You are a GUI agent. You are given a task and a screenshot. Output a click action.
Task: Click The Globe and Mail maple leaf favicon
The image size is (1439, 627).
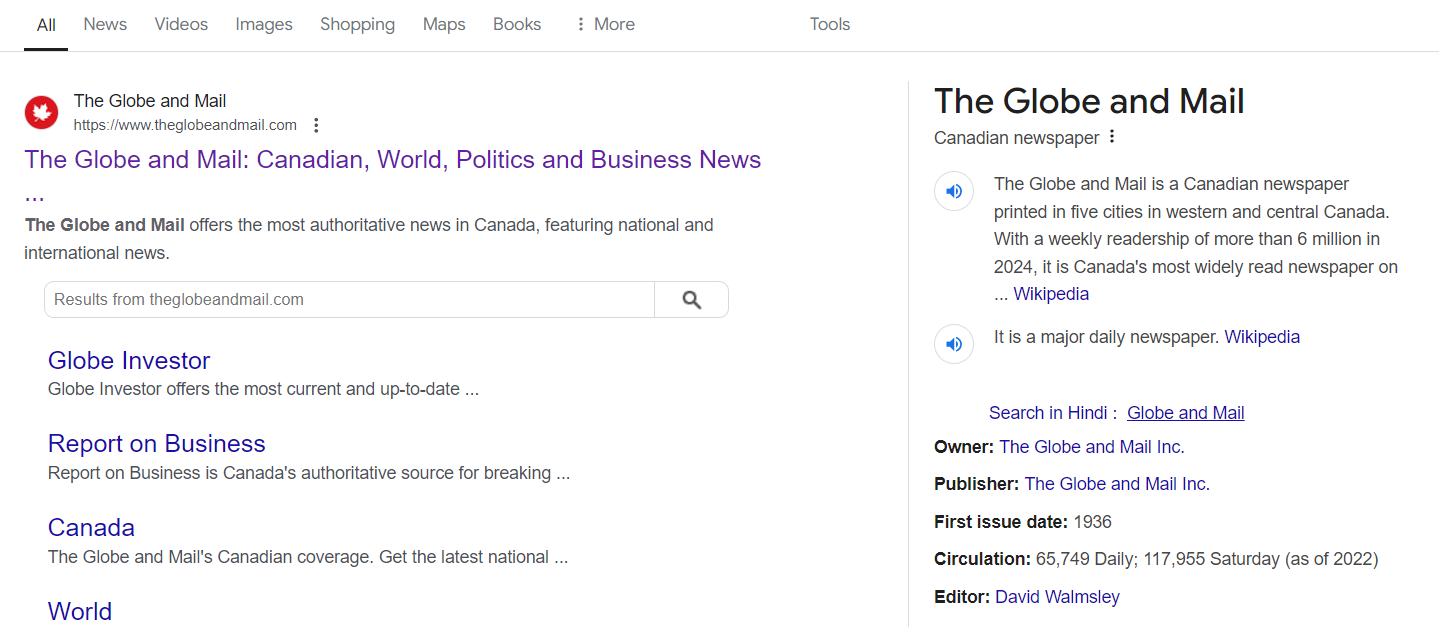42,113
